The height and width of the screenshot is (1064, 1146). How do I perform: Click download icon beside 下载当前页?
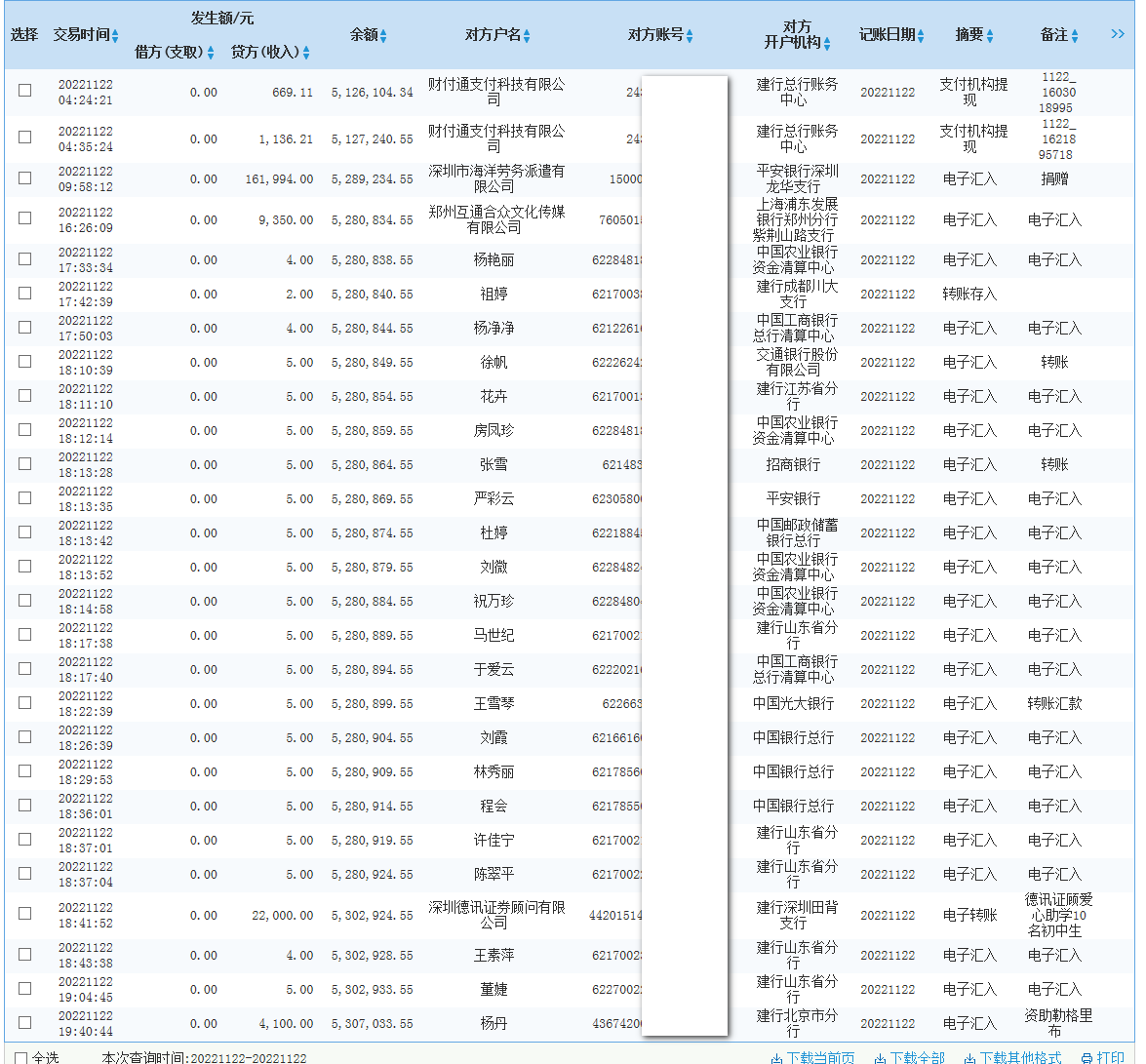point(777,1058)
